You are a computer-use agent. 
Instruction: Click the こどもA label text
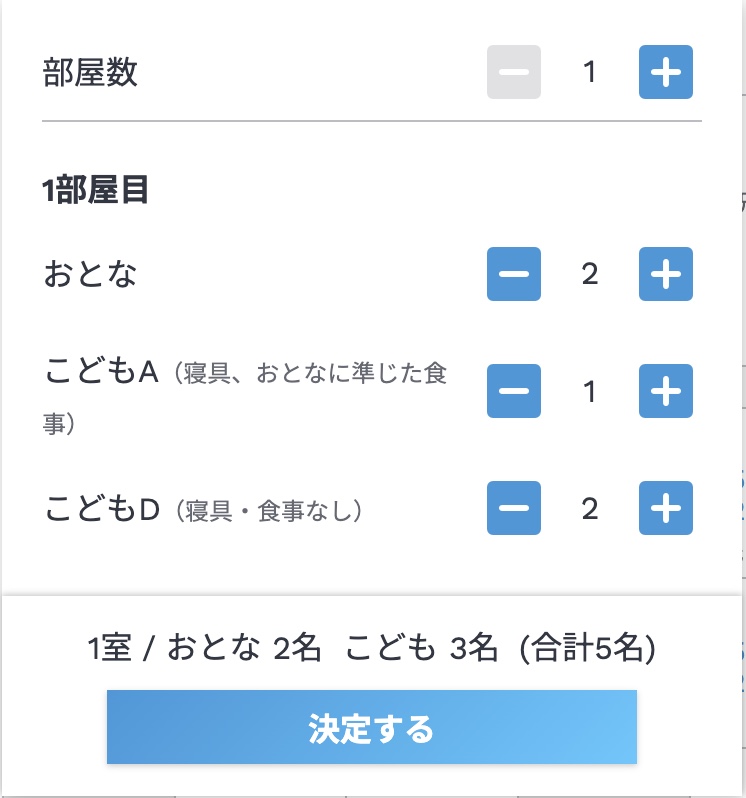(x=102, y=373)
